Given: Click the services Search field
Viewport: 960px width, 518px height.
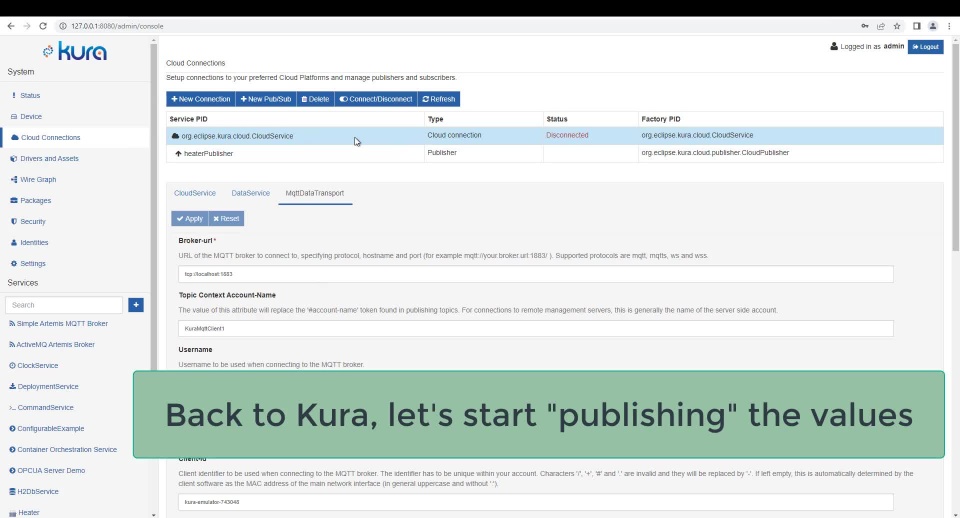Looking at the screenshot, I should click(64, 305).
